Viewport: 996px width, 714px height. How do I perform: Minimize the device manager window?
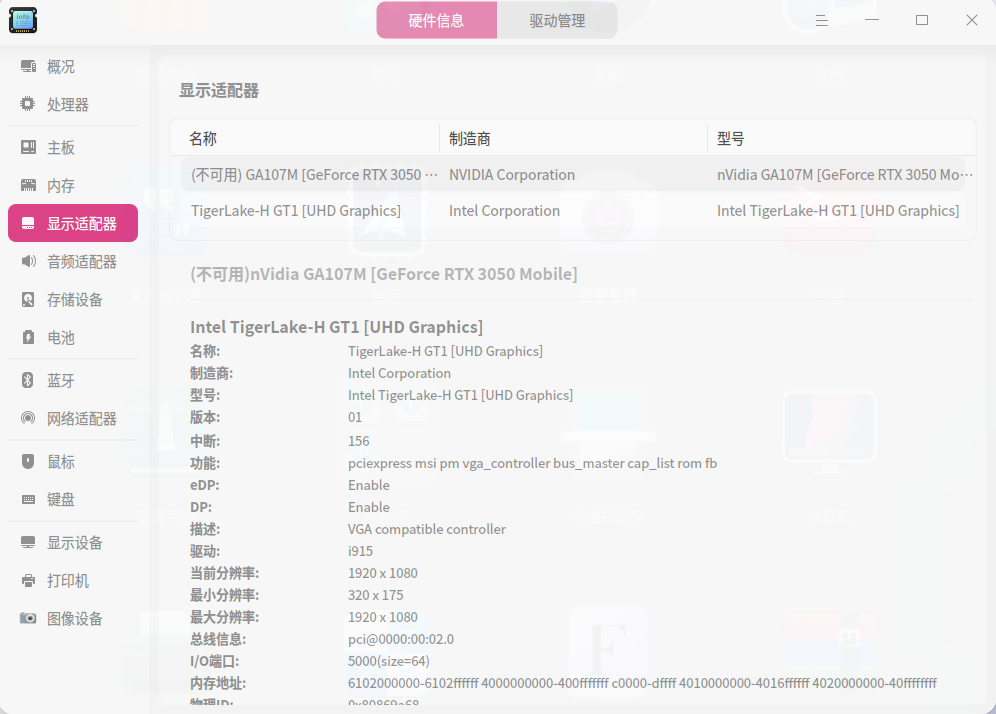click(872, 20)
